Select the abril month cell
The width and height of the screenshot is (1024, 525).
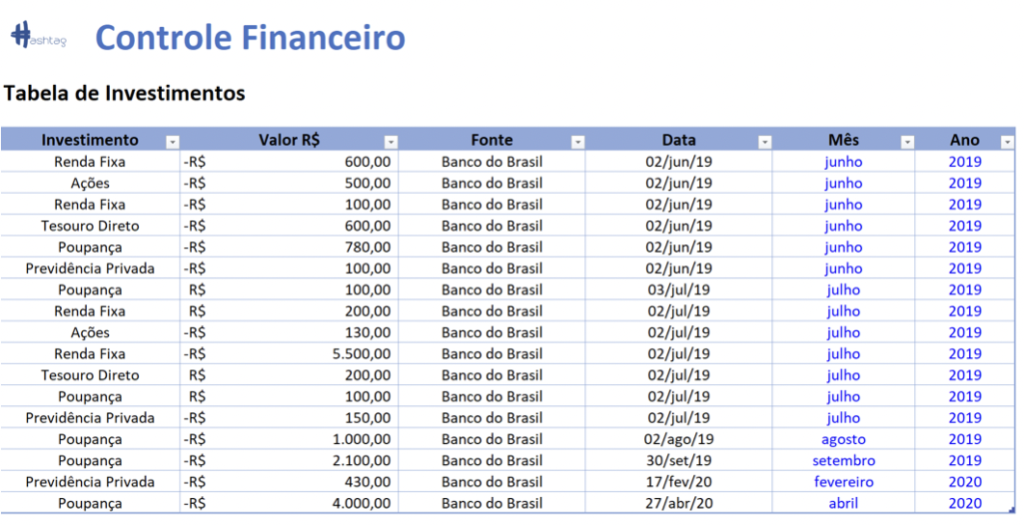click(843, 503)
